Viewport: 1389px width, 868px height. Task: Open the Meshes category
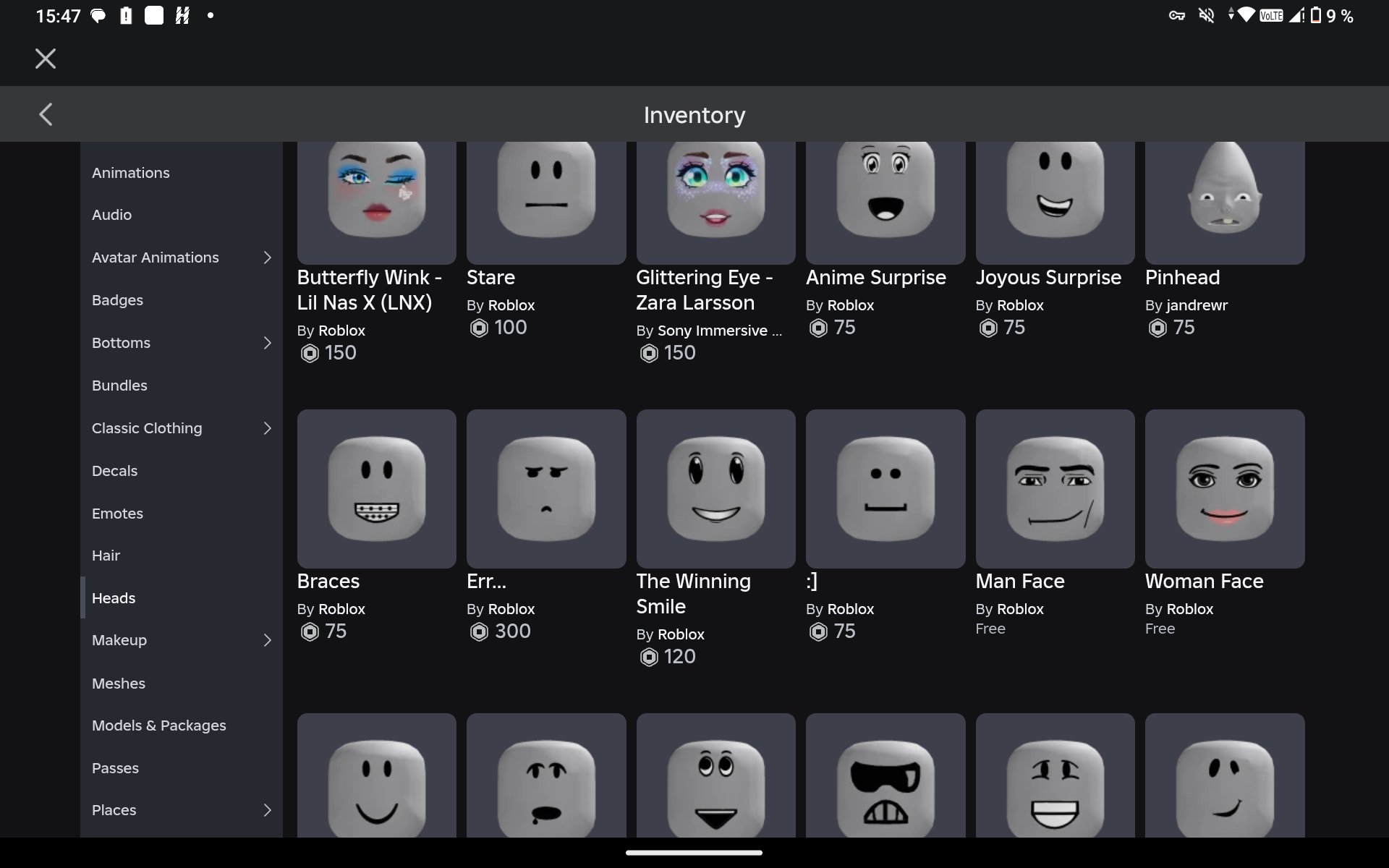click(x=181, y=684)
